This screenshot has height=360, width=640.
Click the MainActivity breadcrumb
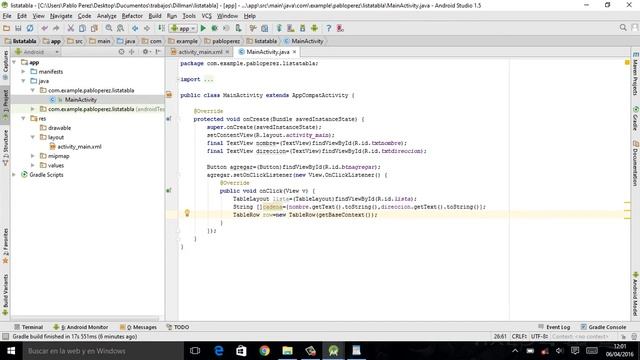point(304,41)
